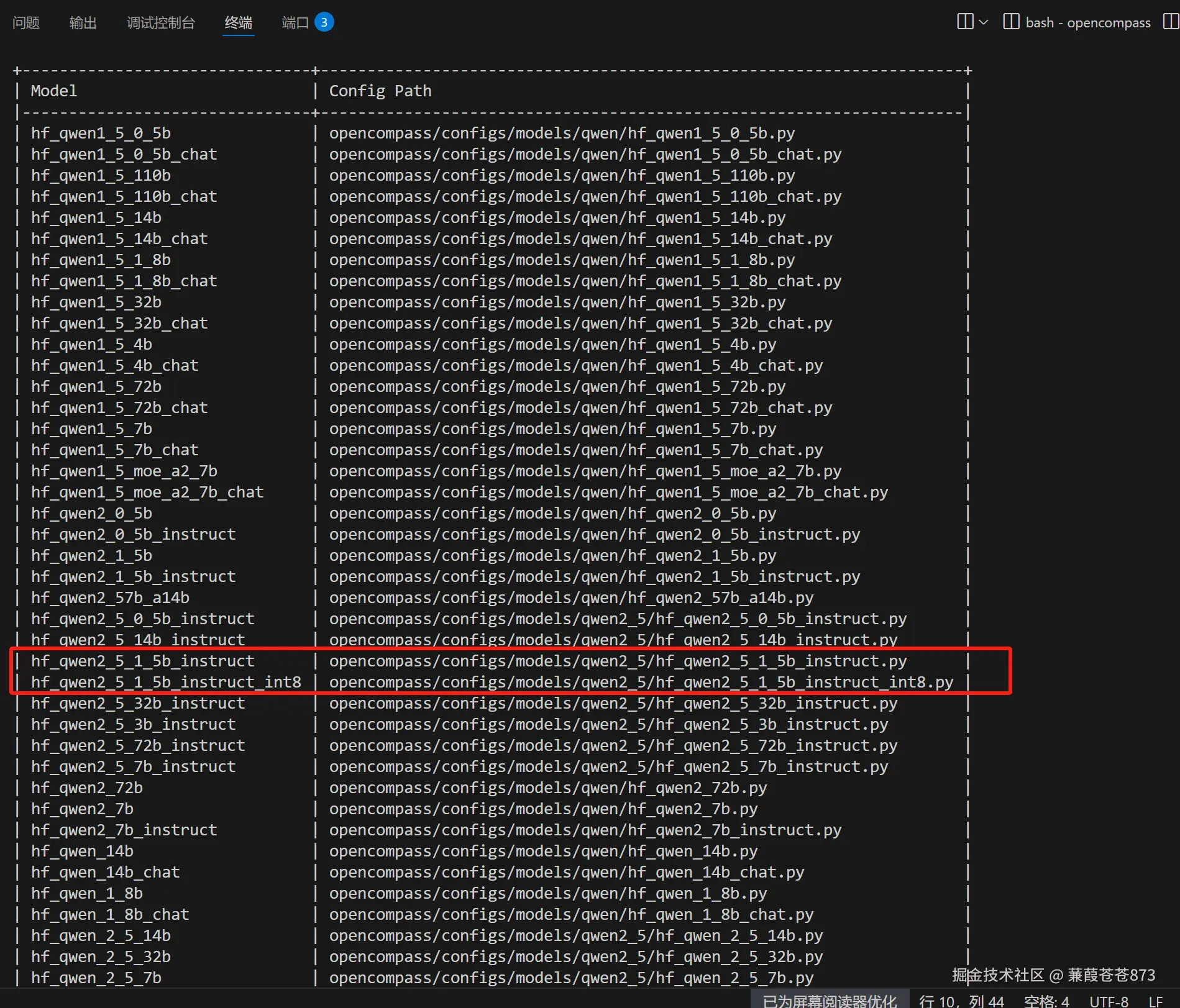Select the 终端 tab
This screenshot has height=1008, width=1180.
pos(239,23)
